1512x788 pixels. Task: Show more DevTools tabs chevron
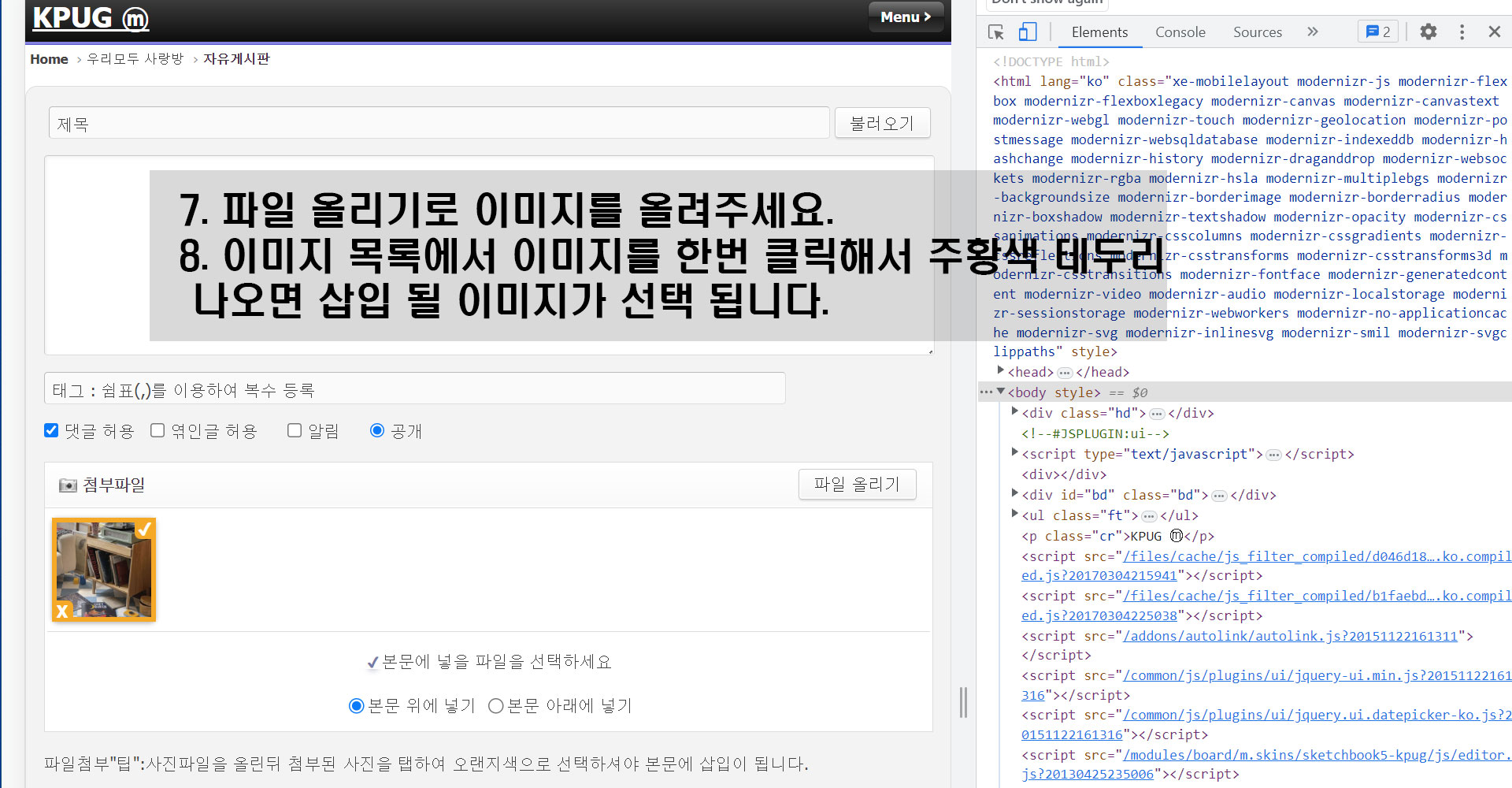tap(1312, 32)
